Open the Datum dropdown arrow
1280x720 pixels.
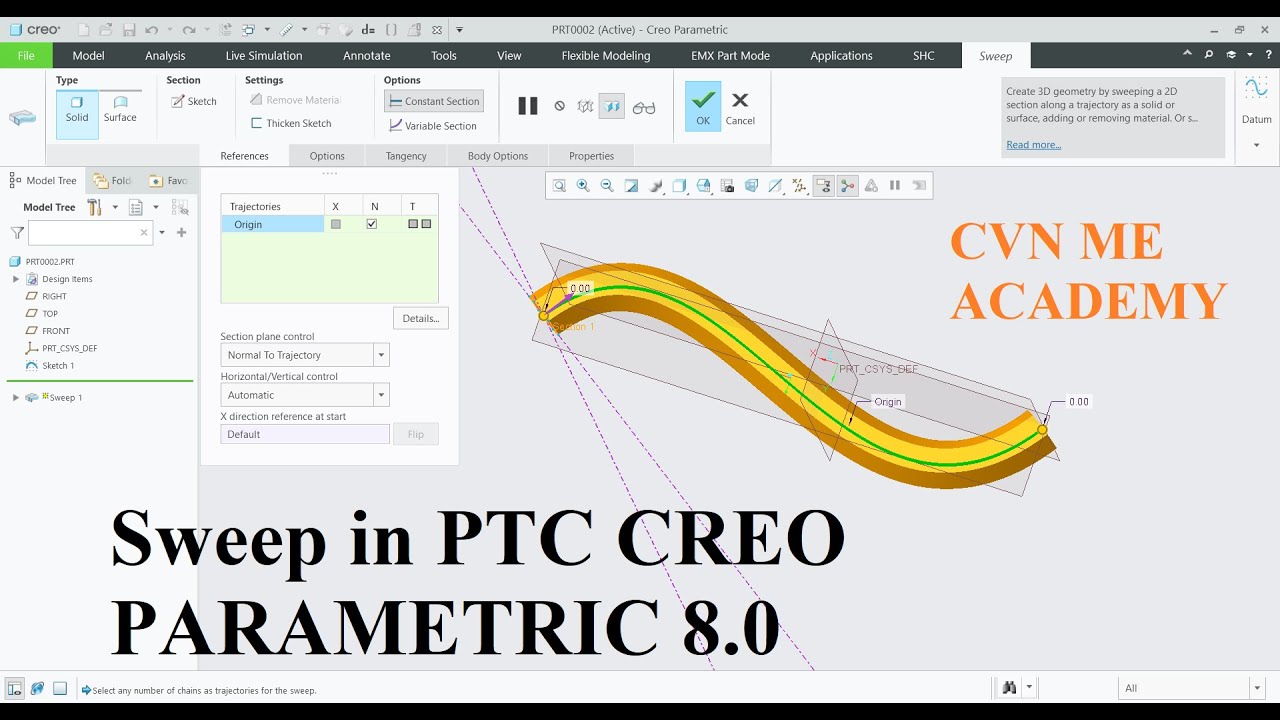pos(1257,145)
